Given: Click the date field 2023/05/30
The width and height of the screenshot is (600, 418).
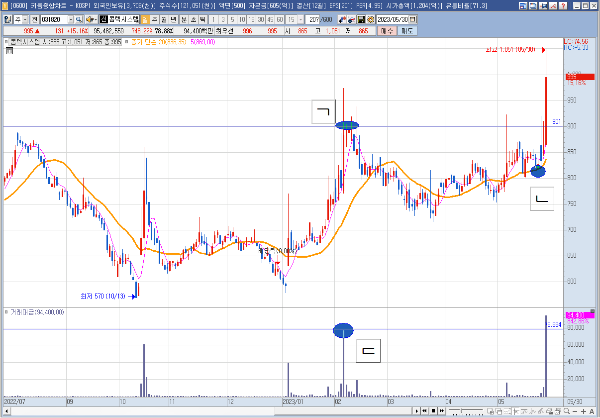Looking at the screenshot, I should click(393, 20).
